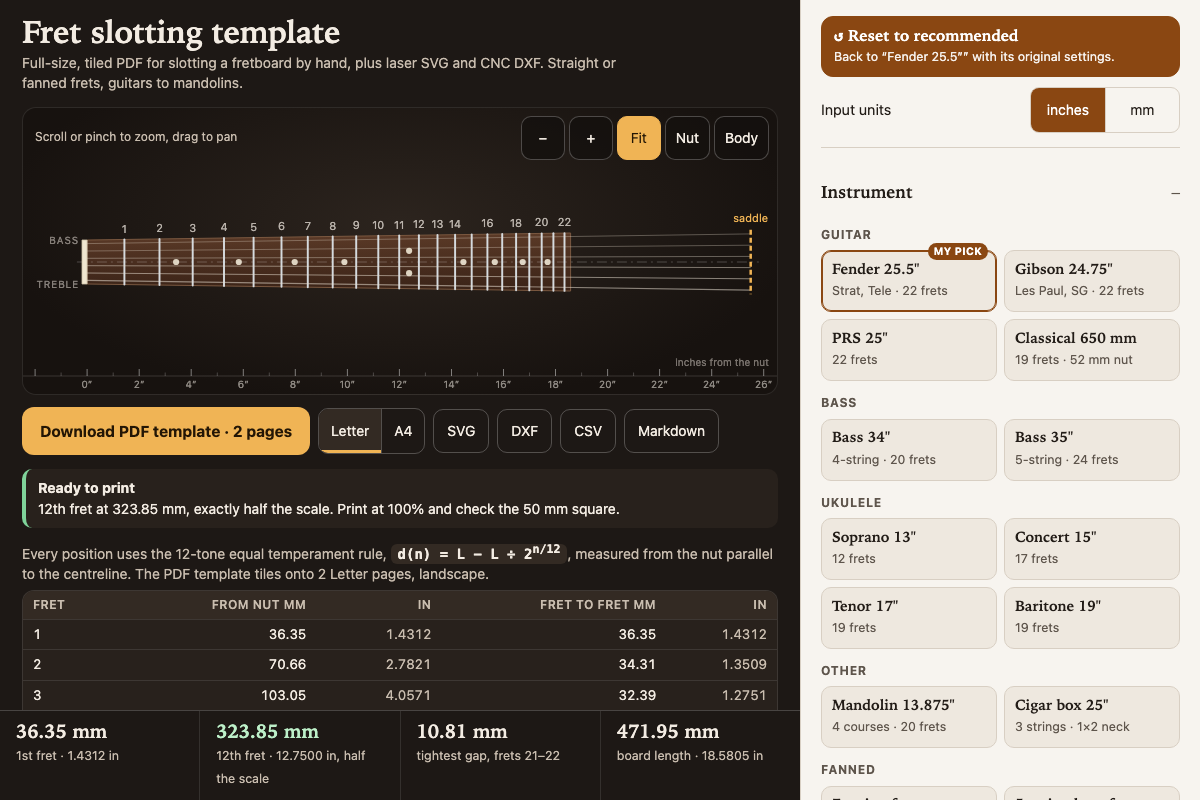Switch input units to inches

(x=1067, y=110)
